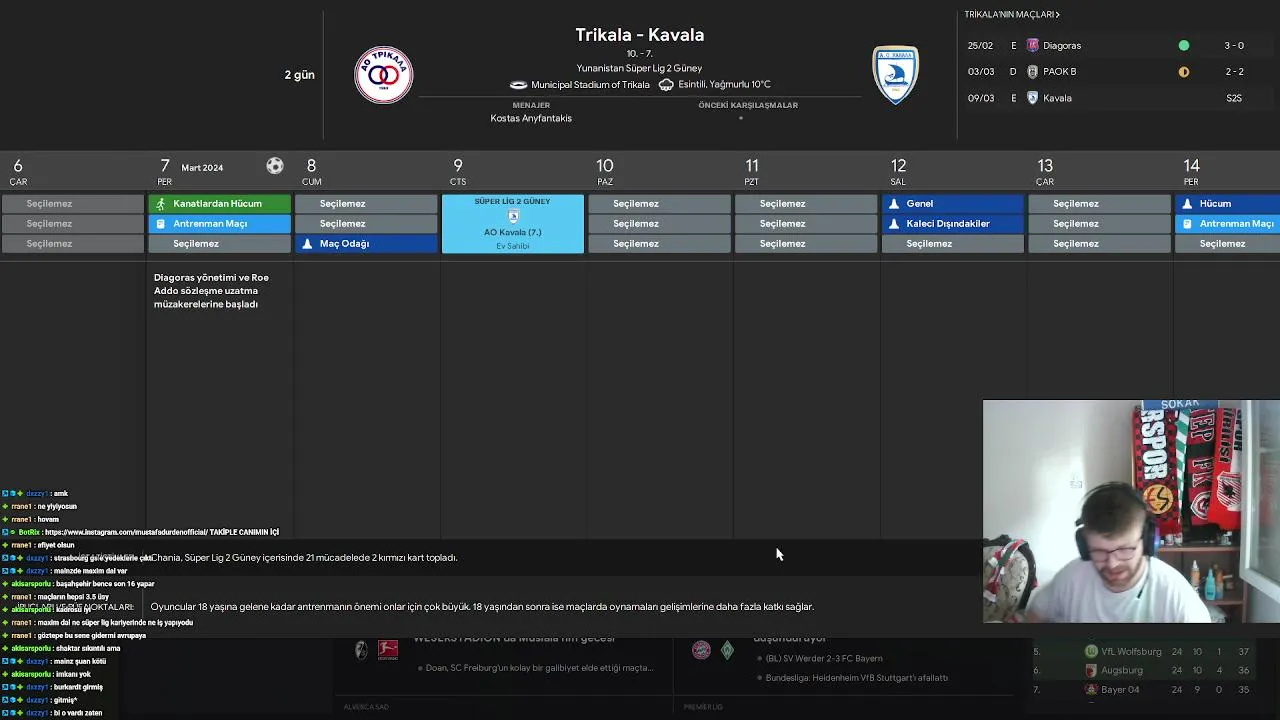Click the cone icon on Genel session
Screen dimensions: 1280x720
pos(894,203)
